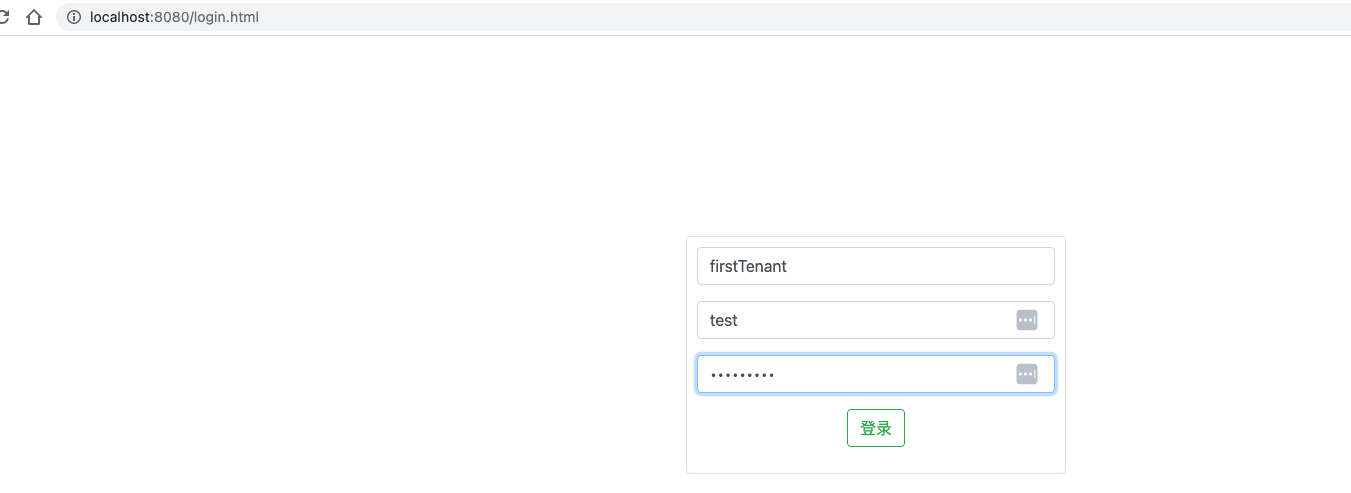Focus the username field containing test
Screen dimensions: 1351x493
[860, 320]
